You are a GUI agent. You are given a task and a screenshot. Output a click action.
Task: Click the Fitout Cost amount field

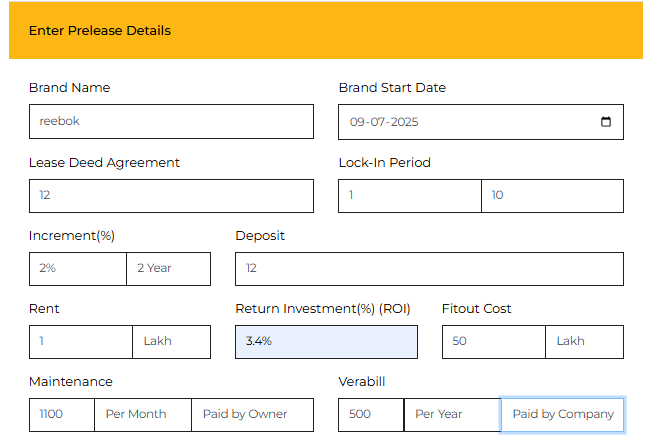tap(493, 342)
